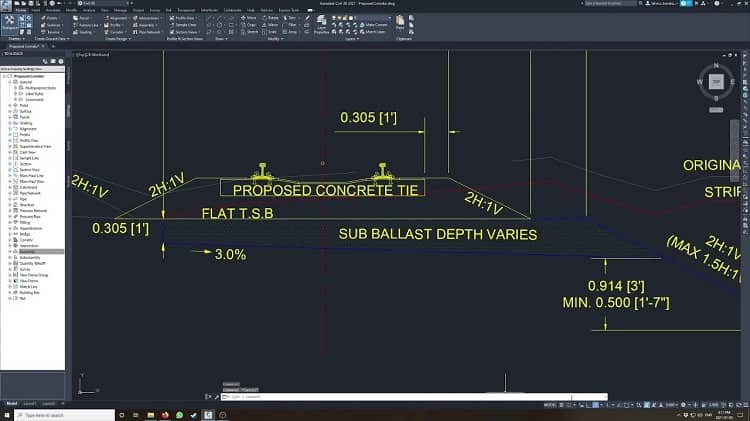Open the Alignment ribbon tool
This screenshot has height=421, width=750.
click(117, 18)
